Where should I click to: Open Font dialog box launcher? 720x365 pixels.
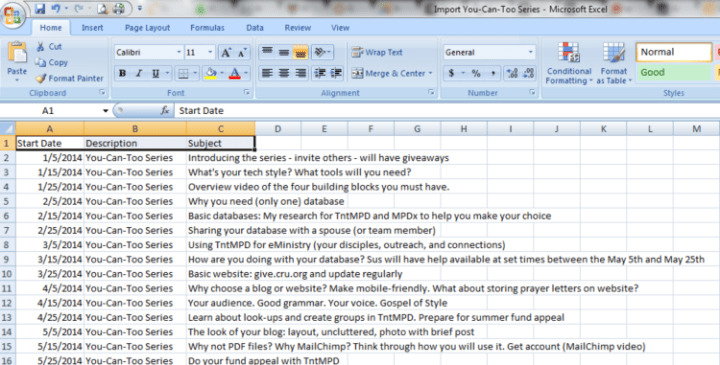247,93
